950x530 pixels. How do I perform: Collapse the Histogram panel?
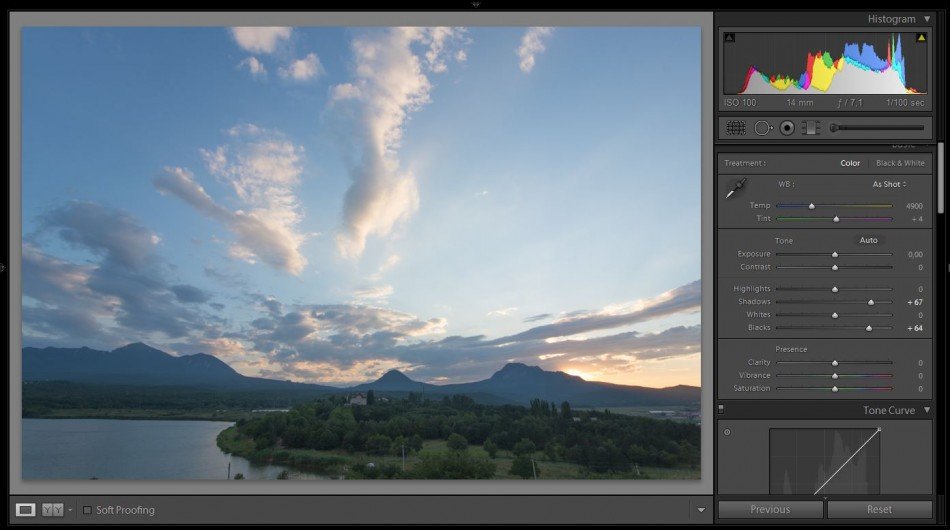927,19
